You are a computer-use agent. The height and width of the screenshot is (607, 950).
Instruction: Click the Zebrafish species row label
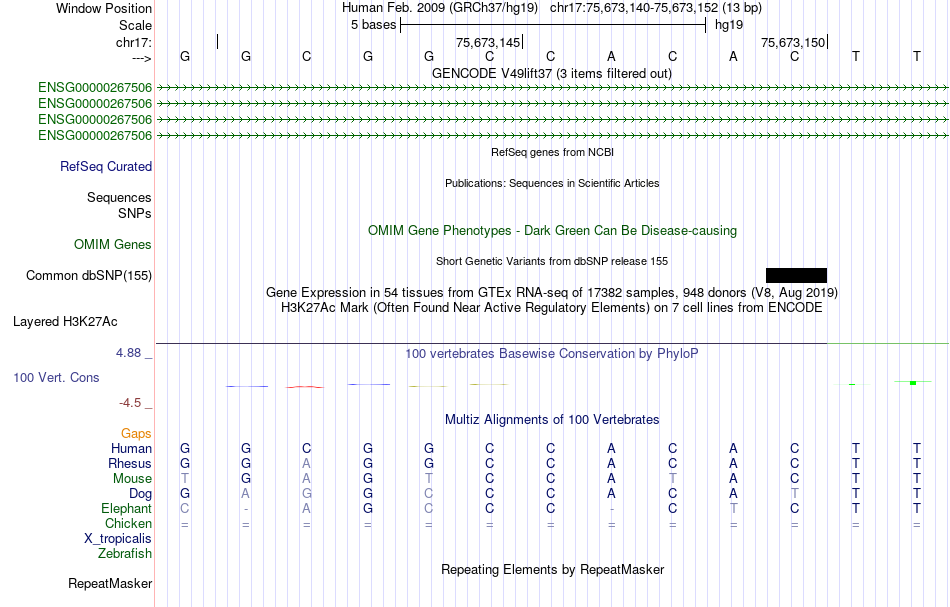click(x=125, y=554)
